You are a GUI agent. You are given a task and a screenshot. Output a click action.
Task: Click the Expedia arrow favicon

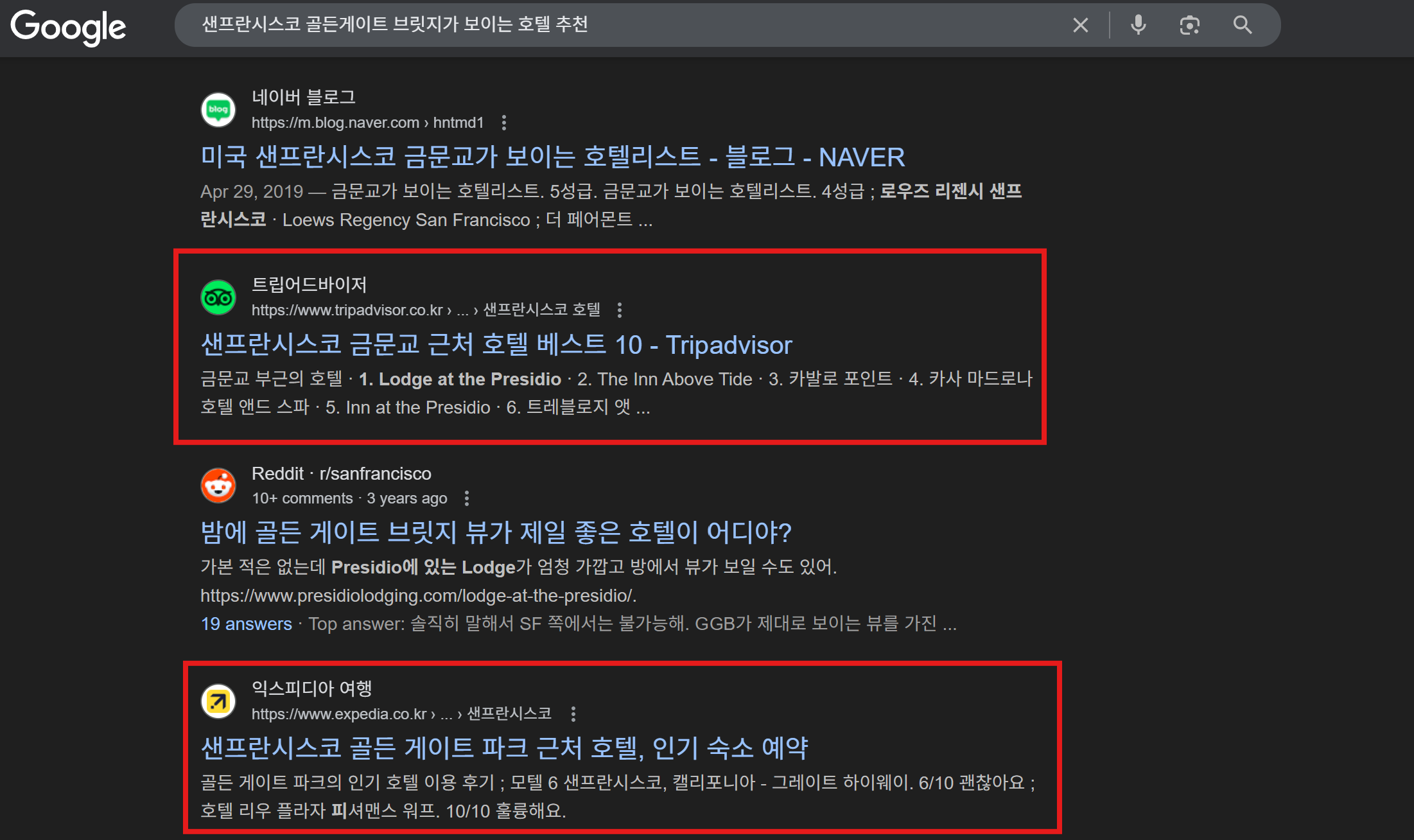tap(218, 701)
